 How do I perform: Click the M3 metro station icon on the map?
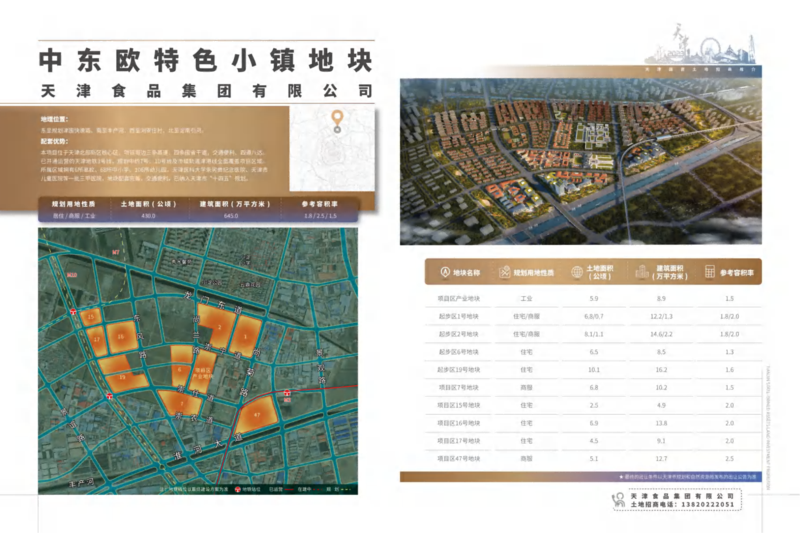[287, 394]
